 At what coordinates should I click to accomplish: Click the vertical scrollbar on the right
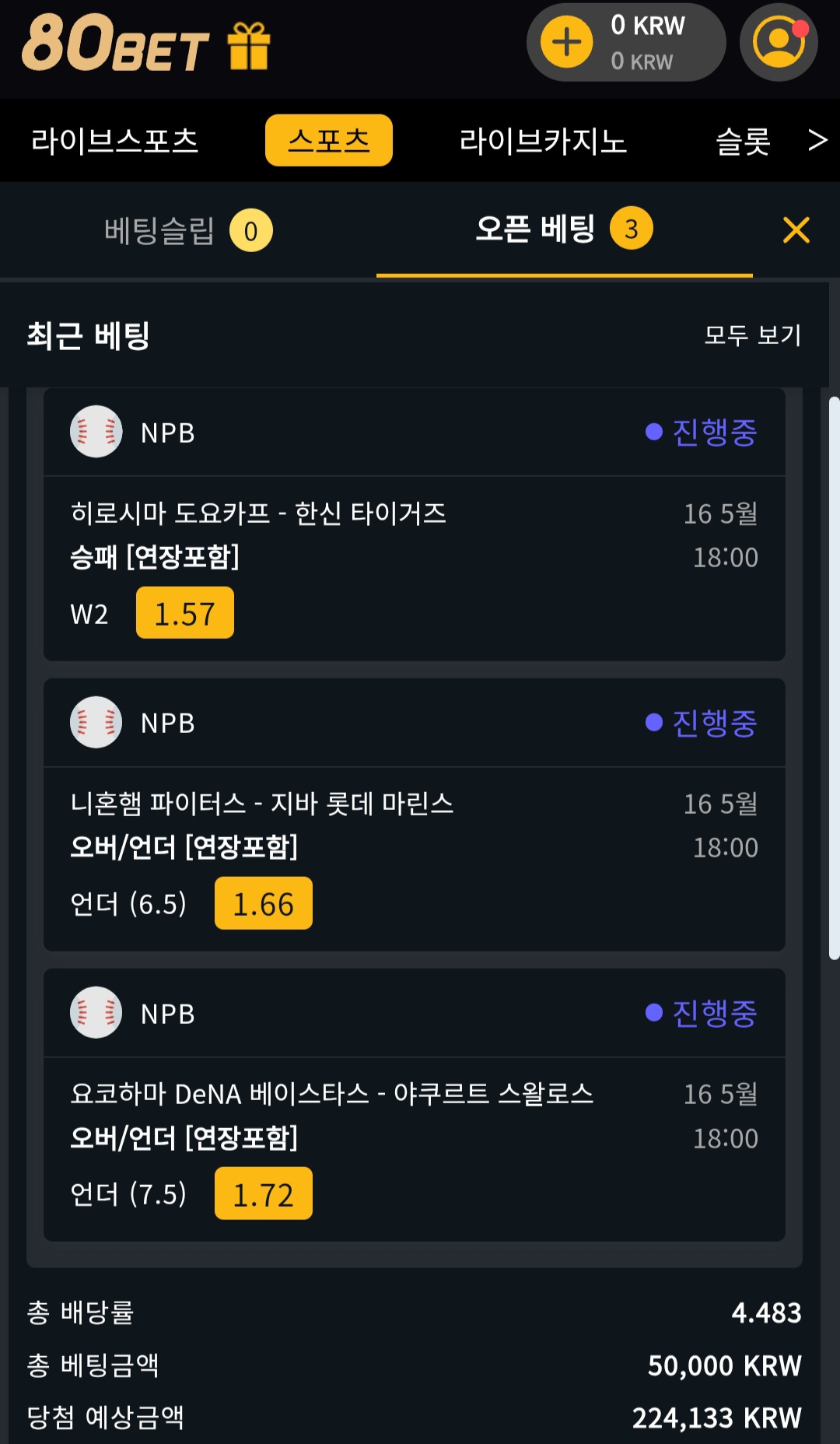pyautogui.click(x=834, y=677)
